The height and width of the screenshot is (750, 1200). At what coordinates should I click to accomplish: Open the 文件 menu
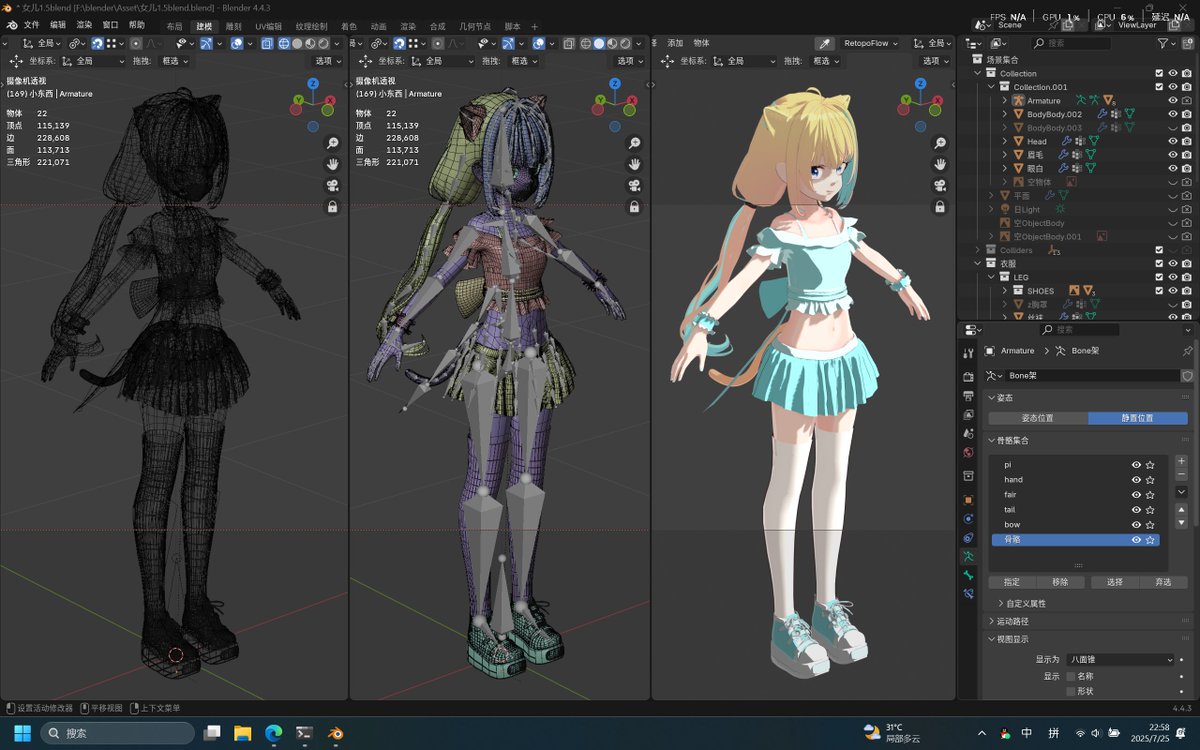tap(32, 25)
